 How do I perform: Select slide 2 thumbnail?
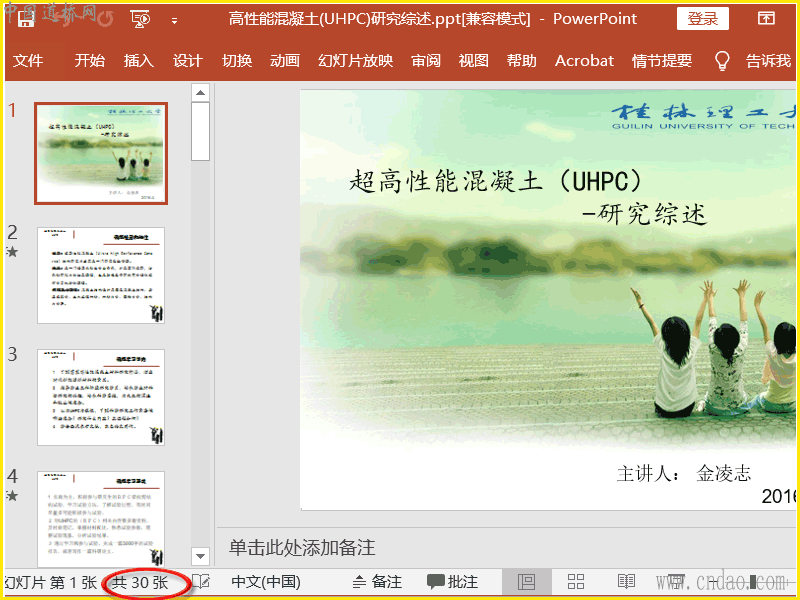[x=101, y=276]
